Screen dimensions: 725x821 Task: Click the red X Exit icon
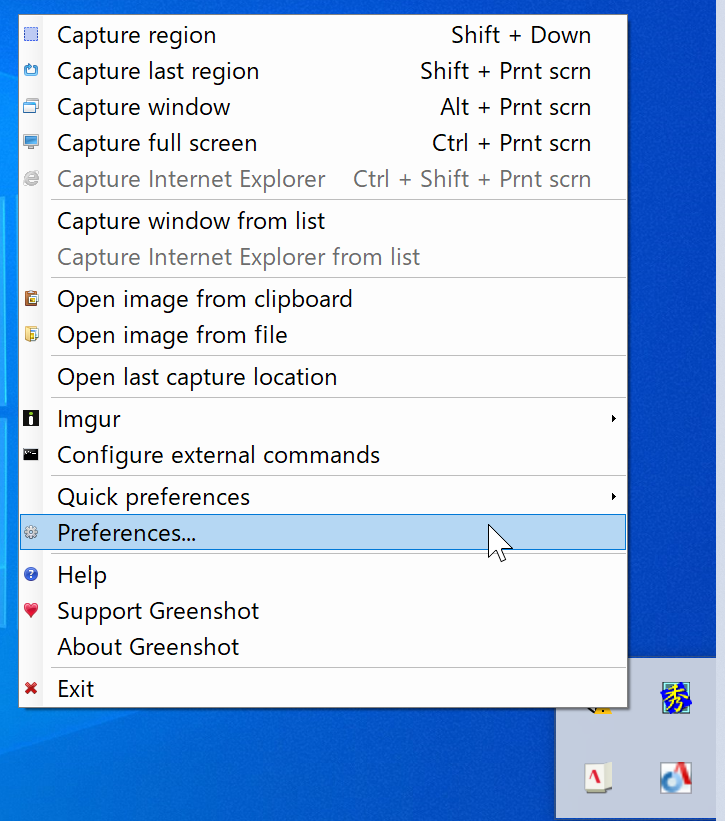pyautogui.click(x=31, y=689)
